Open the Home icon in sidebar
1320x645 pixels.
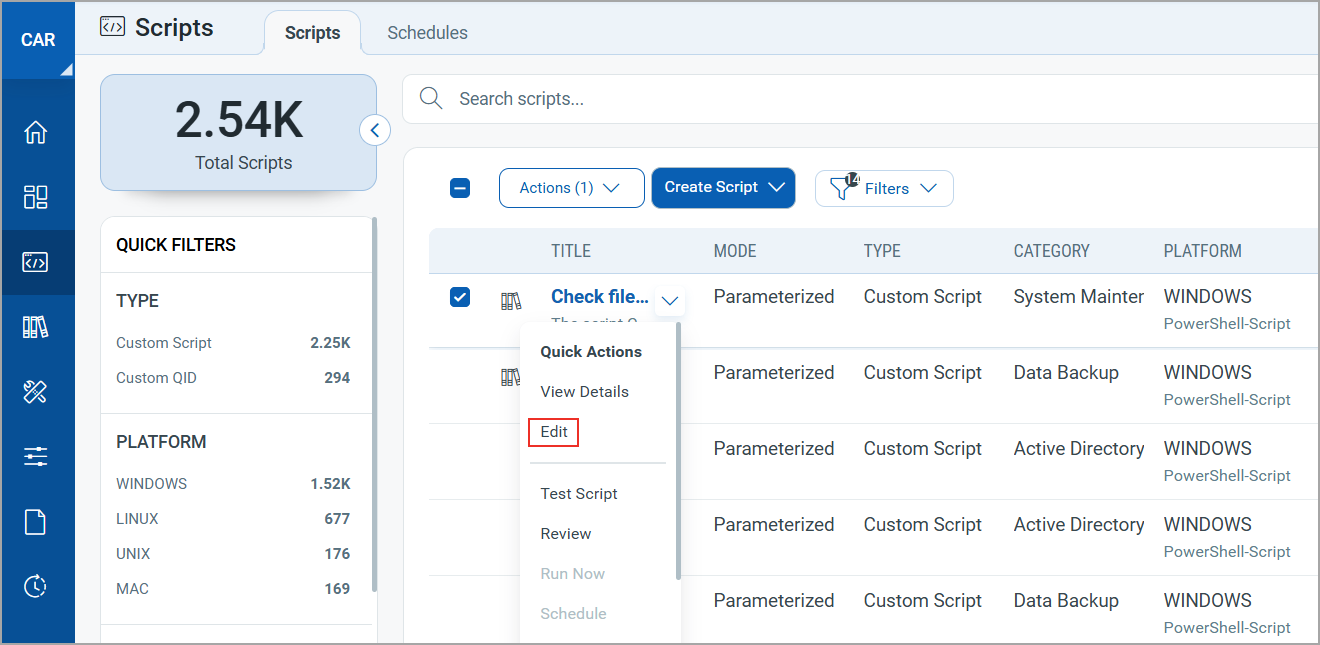coord(36,132)
